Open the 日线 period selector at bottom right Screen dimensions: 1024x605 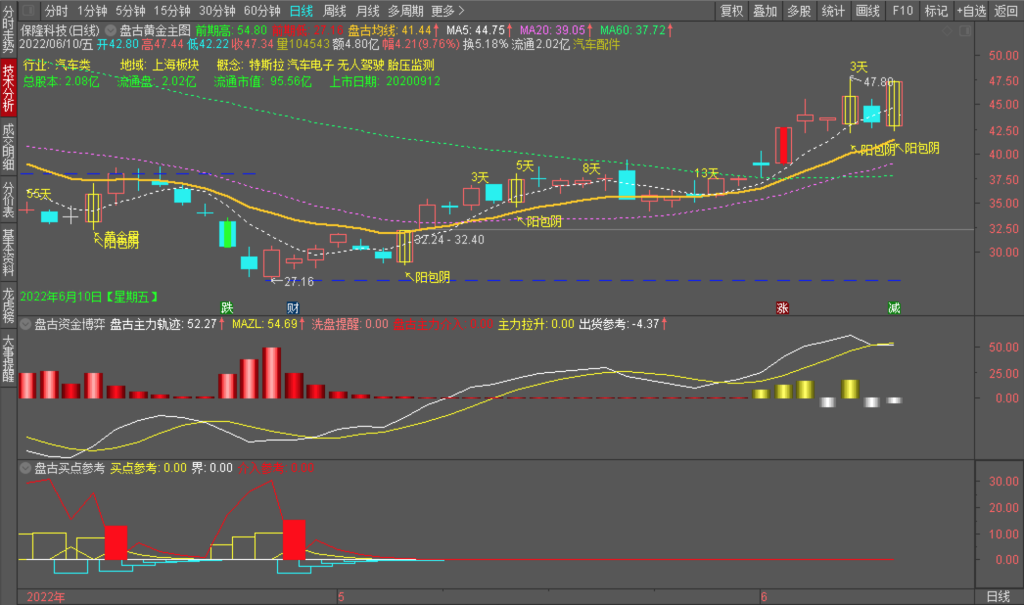coord(998,596)
